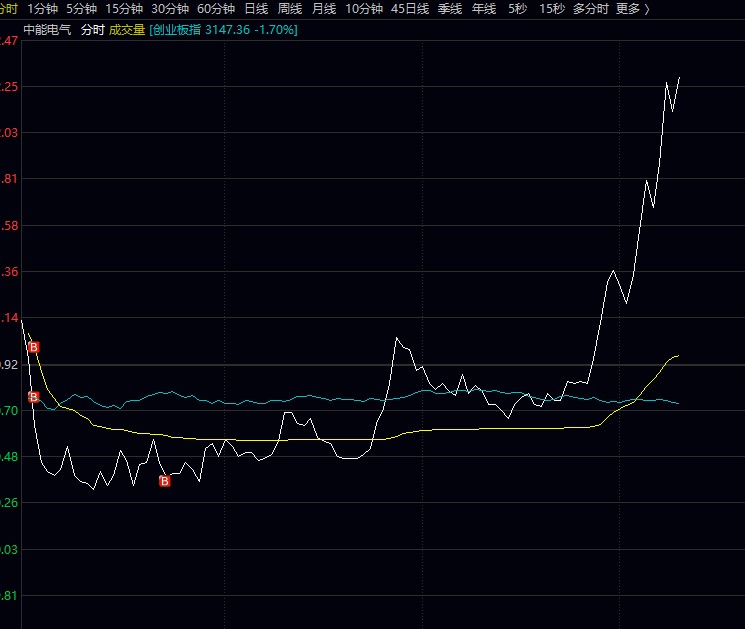The width and height of the screenshot is (745, 629).
Task: Switch to the 5秒 chart tab
Action: pos(517,9)
